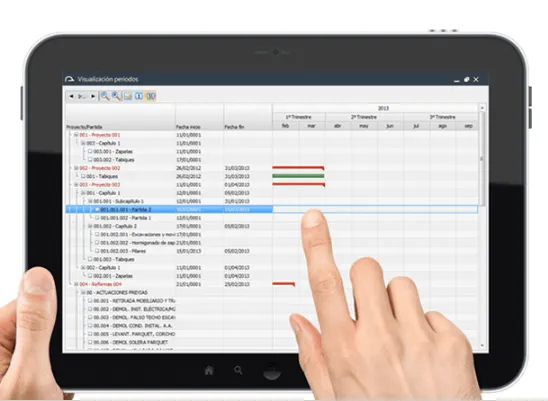Tick the checkbox beside 001 - Tabiques
This screenshot has width=548, height=401.
pyautogui.click(x=83, y=176)
